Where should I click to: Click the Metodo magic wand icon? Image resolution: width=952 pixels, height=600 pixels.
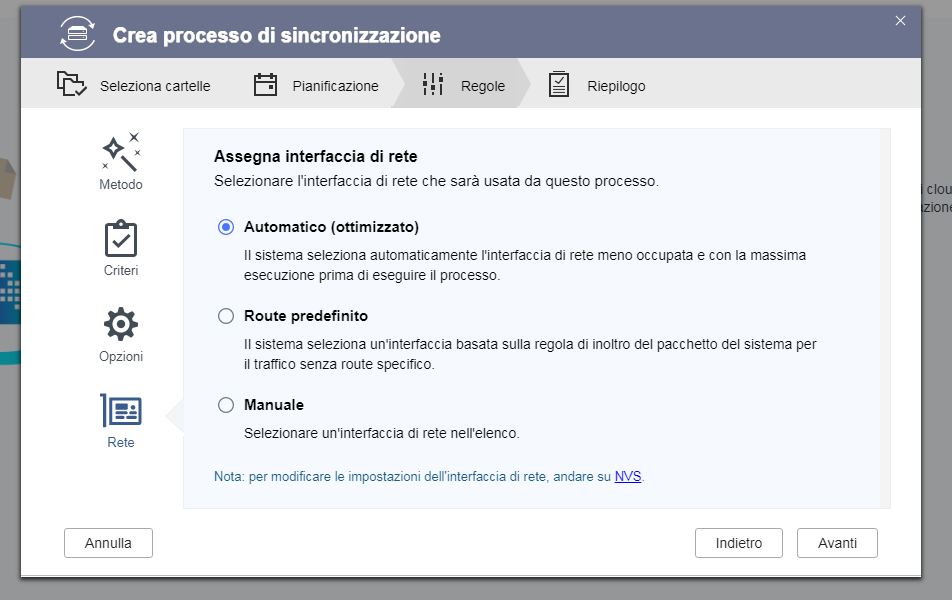[121, 151]
